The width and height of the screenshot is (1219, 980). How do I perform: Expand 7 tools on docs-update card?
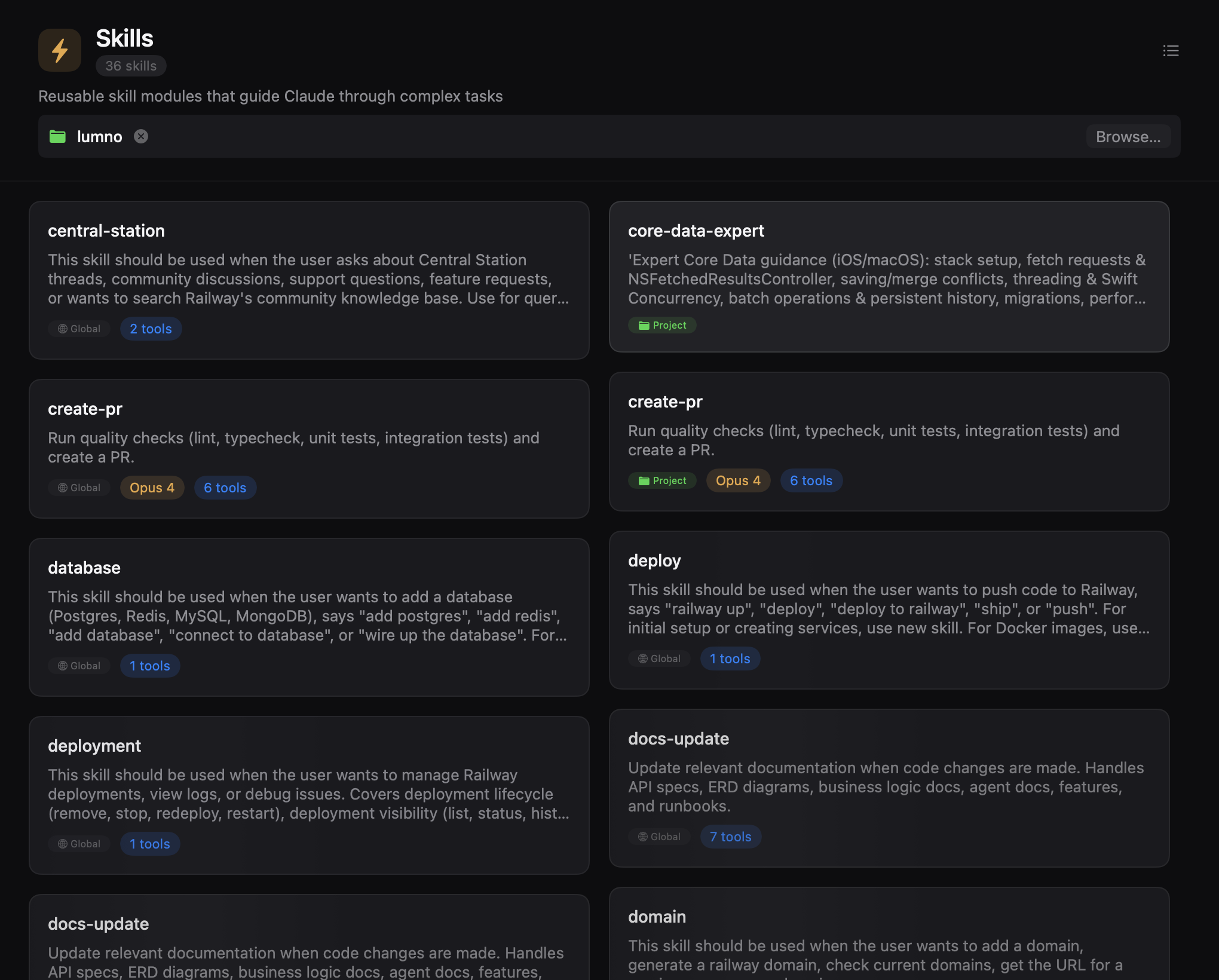click(730, 837)
